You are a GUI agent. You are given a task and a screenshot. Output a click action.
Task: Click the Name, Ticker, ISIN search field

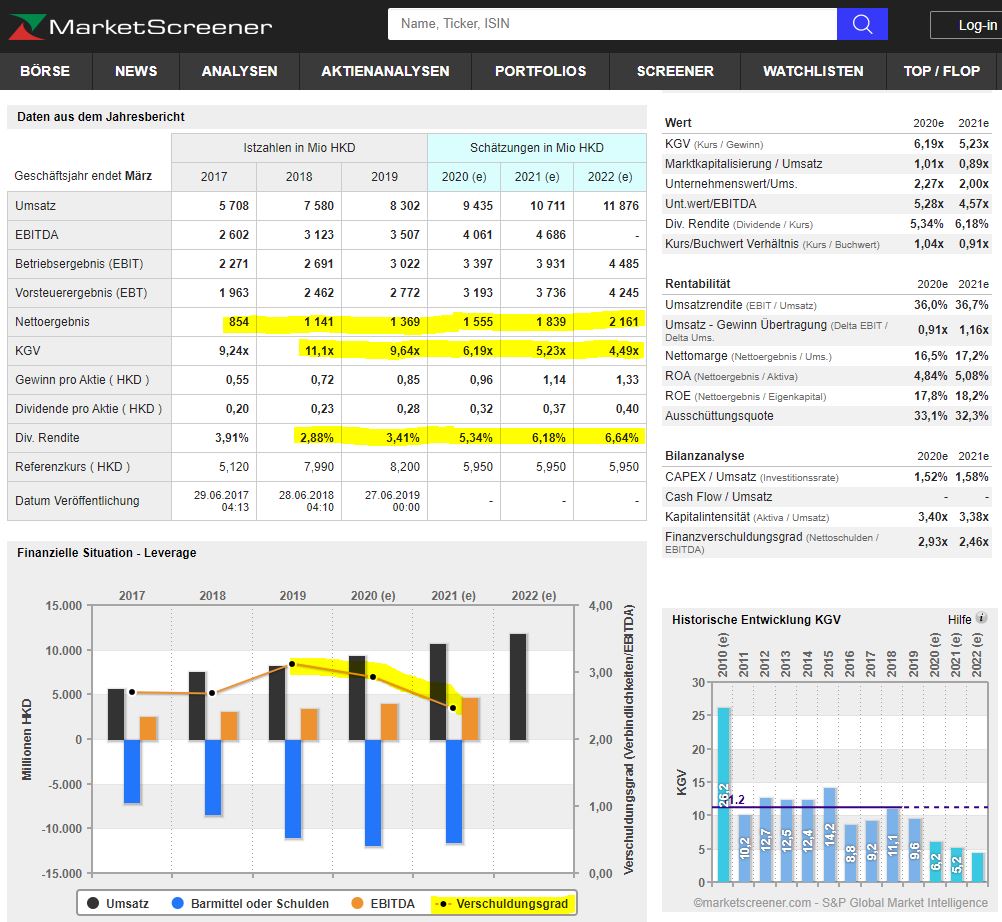[x=612, y=24]
